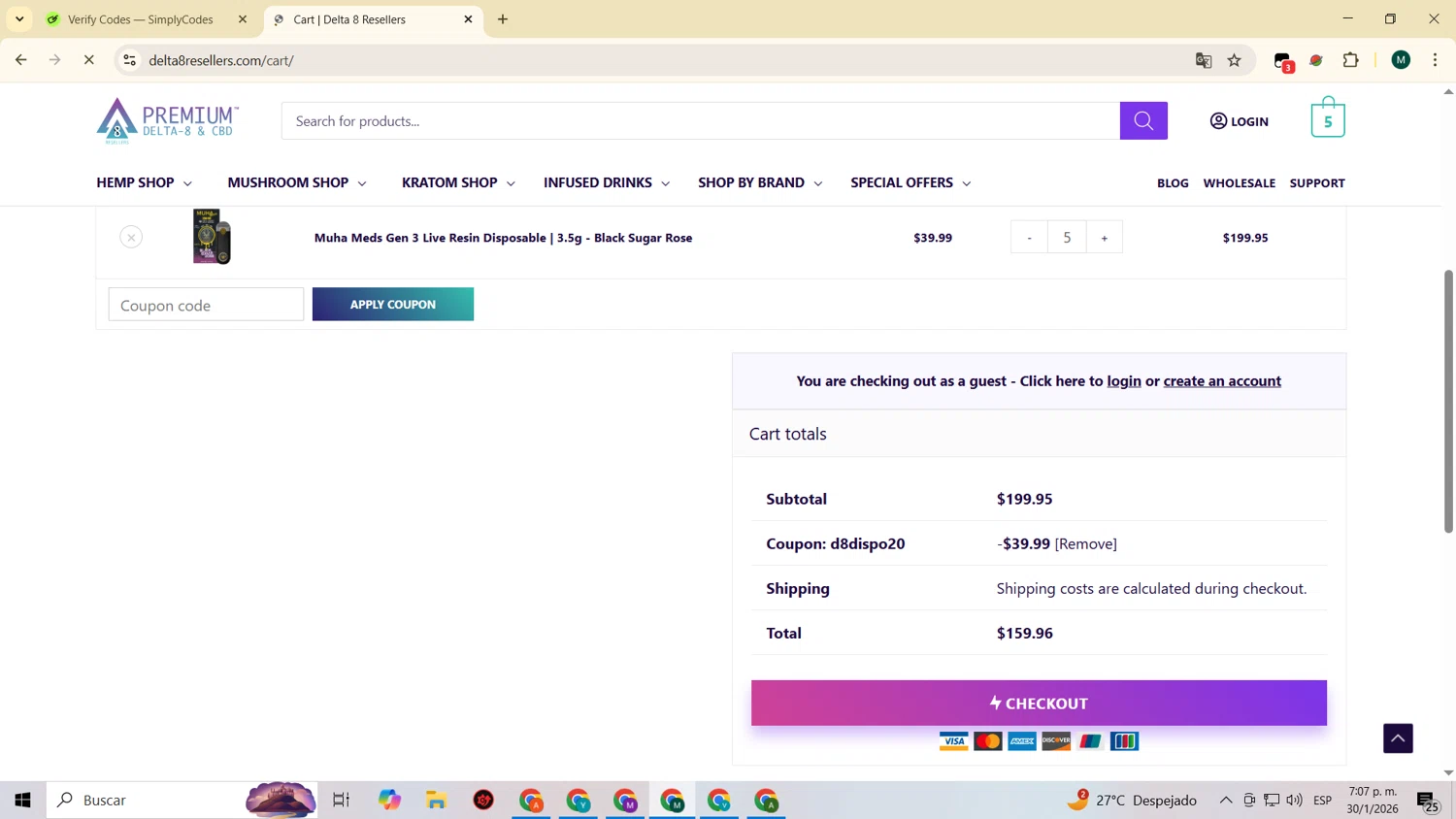Decrease quantity with the minus button

(1029, 238)
